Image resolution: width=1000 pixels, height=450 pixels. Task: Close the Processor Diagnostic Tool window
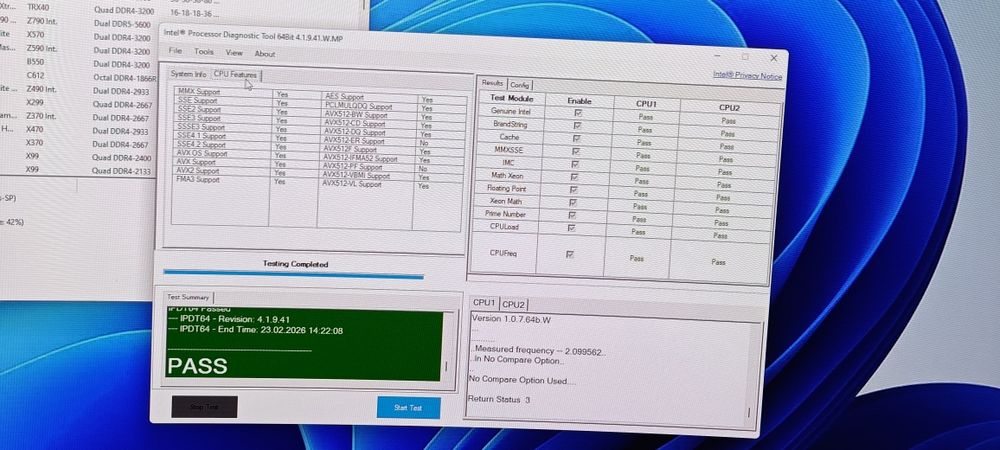point(774,58)
